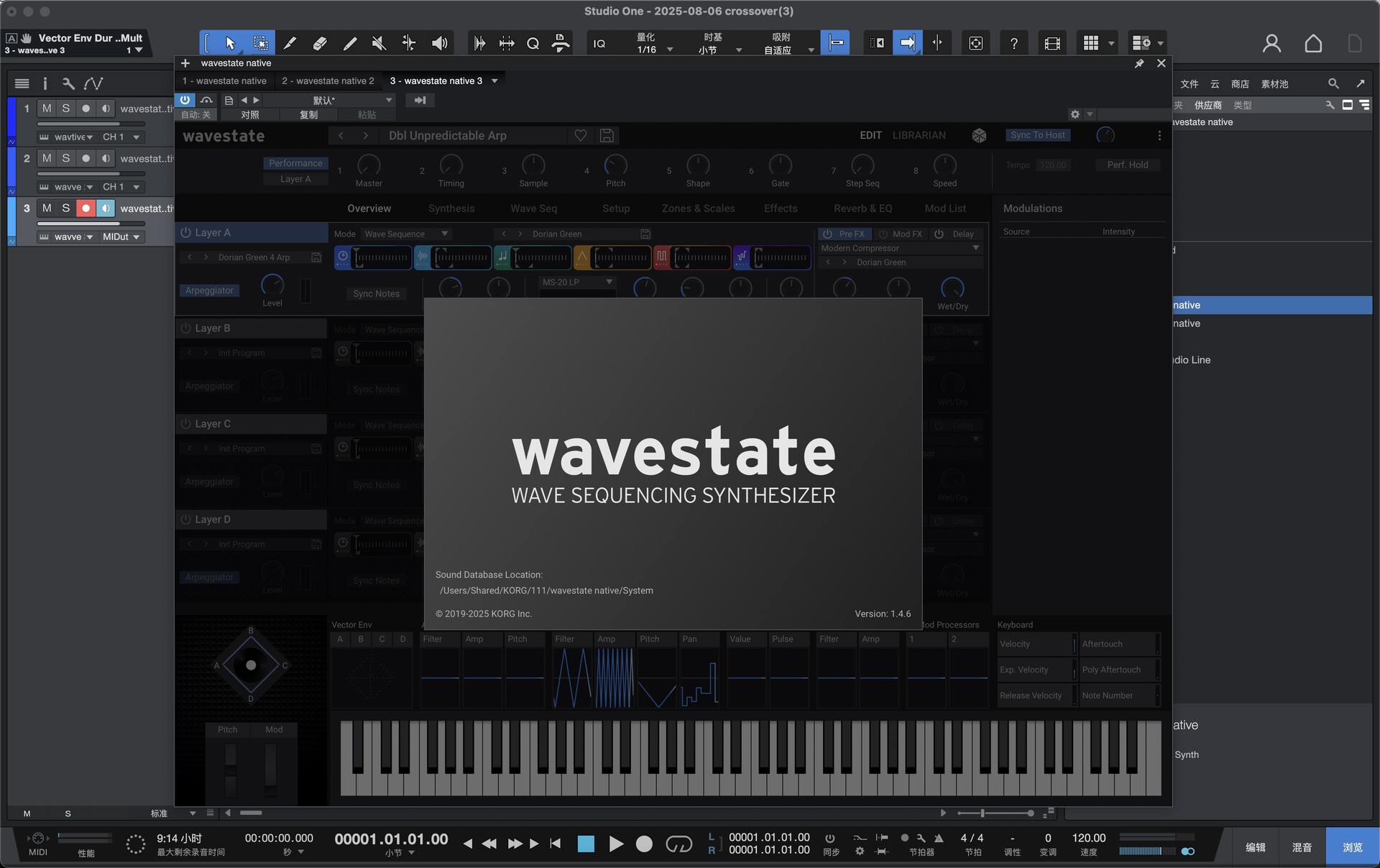Bypass the plugin using the power button
The image size is (1380, 868).
185,100
